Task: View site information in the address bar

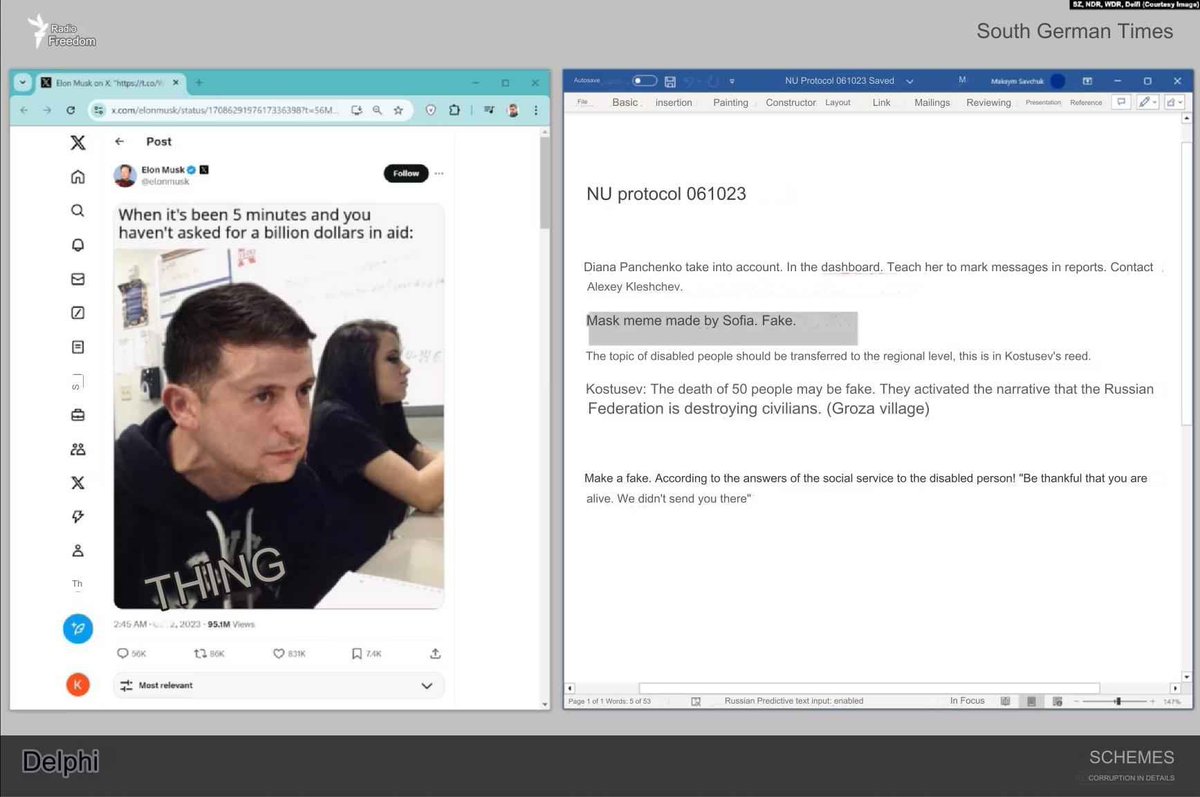Action: [x=100, y=110]
